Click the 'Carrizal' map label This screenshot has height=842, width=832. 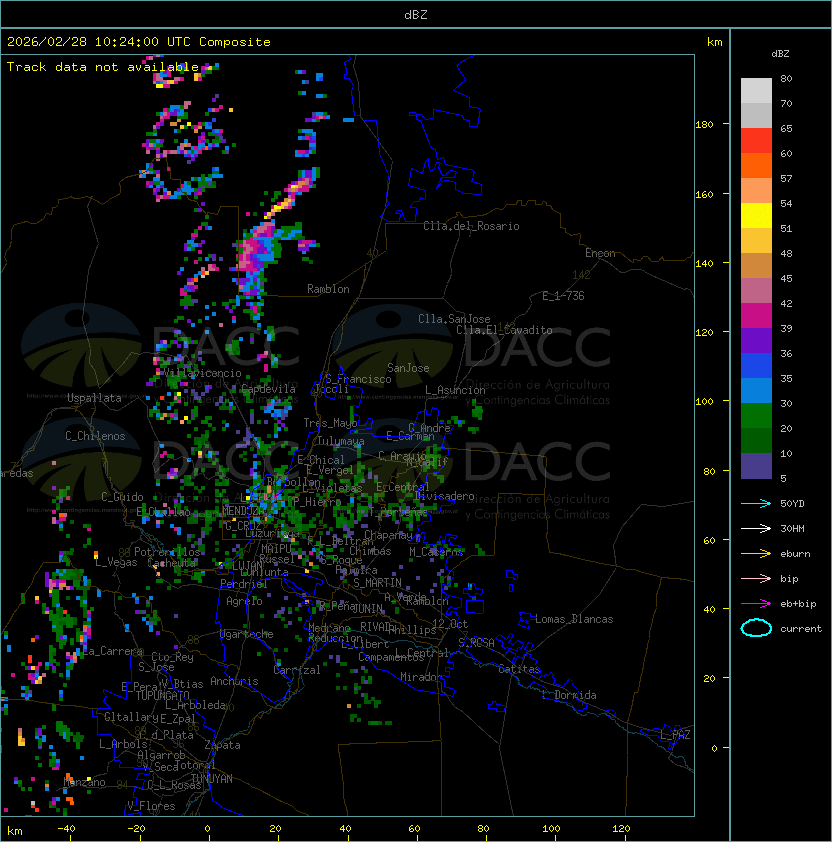pos(297,670)
